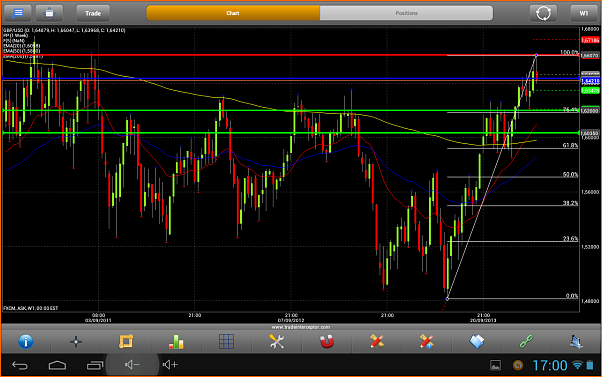Open the wrench and screwdriver settings icon
This screenshot has width=602, height=377.
coord(276,341)
